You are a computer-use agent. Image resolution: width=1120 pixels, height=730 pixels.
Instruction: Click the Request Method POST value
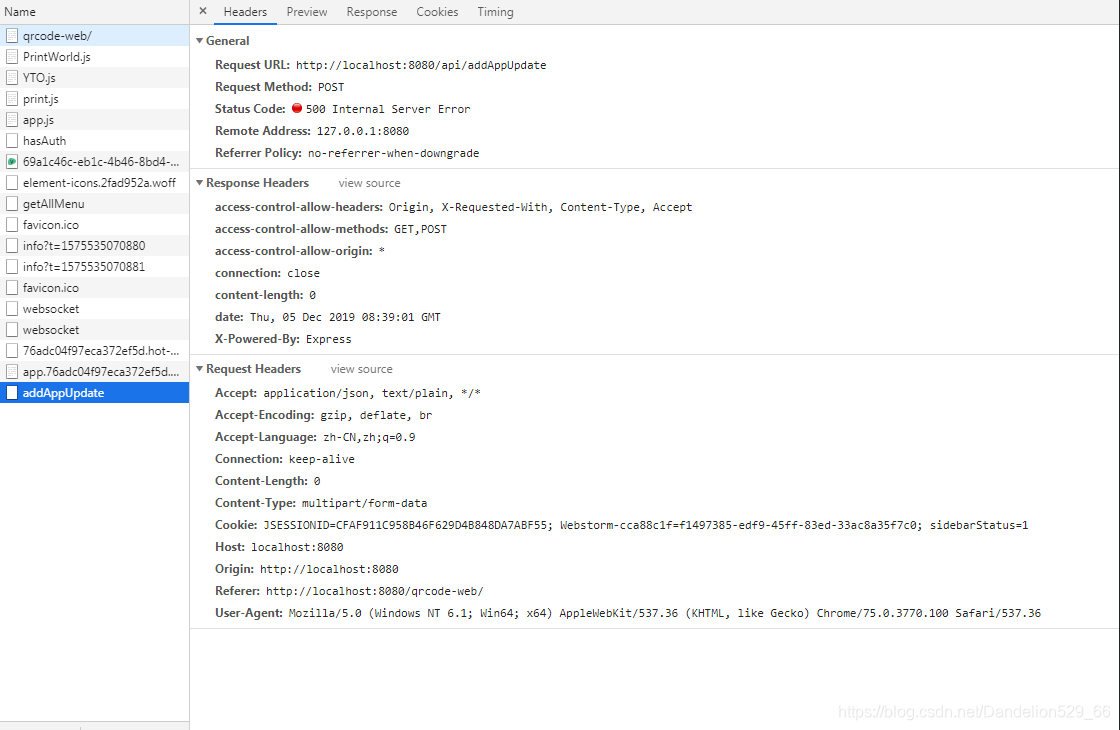tap(331, 87)
